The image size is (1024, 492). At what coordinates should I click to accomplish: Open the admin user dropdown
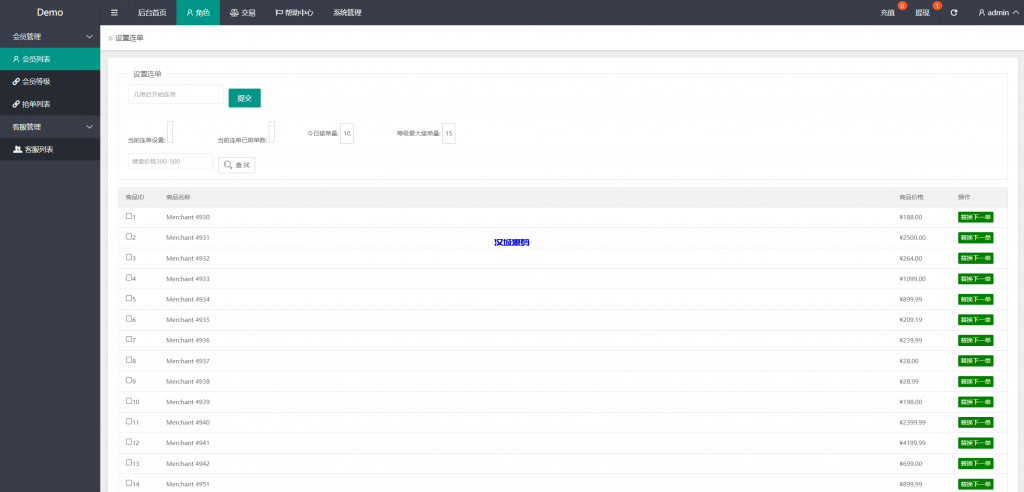[x=993, y=13]
